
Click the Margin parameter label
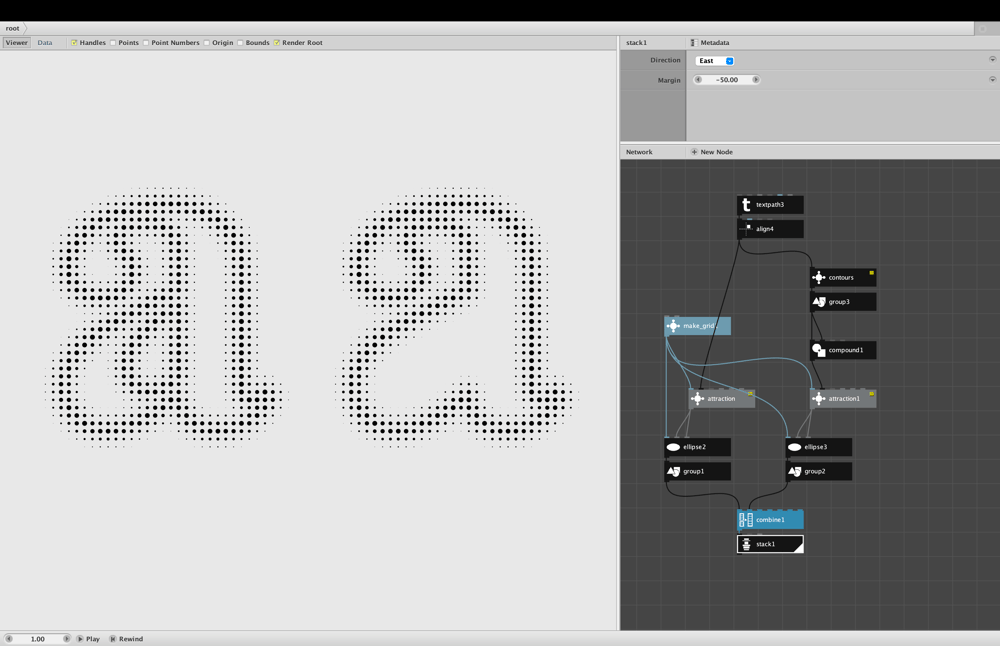coord(669,80)
